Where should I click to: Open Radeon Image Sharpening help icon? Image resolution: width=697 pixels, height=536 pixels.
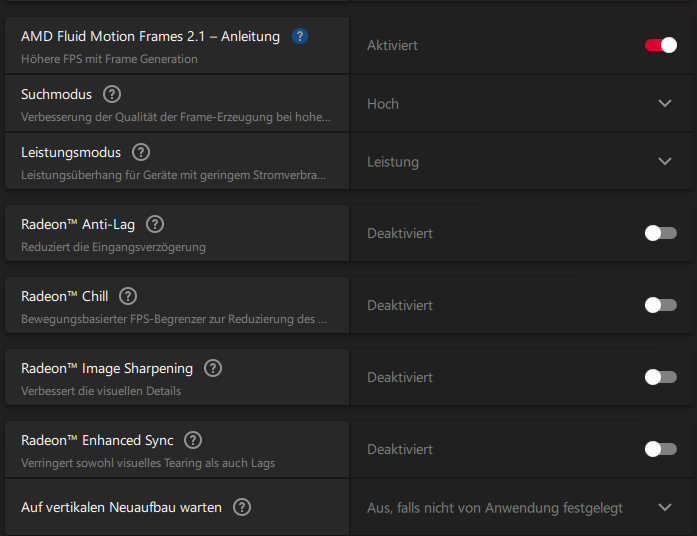click(x=213, y=368)
